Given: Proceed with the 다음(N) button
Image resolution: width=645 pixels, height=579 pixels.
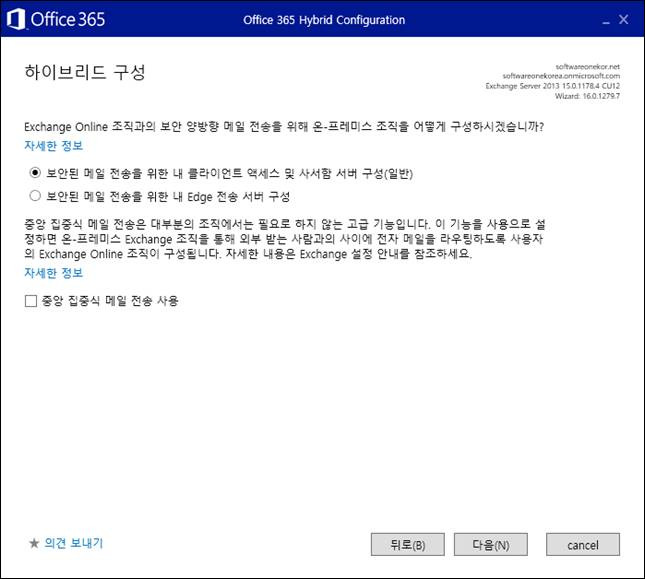Looking at the screenshot, I should click(491, 545).
